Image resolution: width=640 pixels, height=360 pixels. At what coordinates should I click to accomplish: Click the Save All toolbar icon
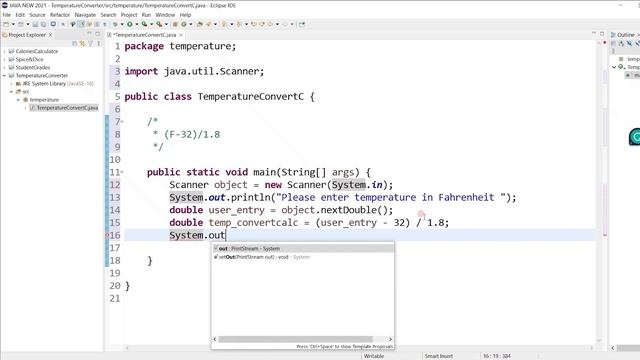point(43,24)
